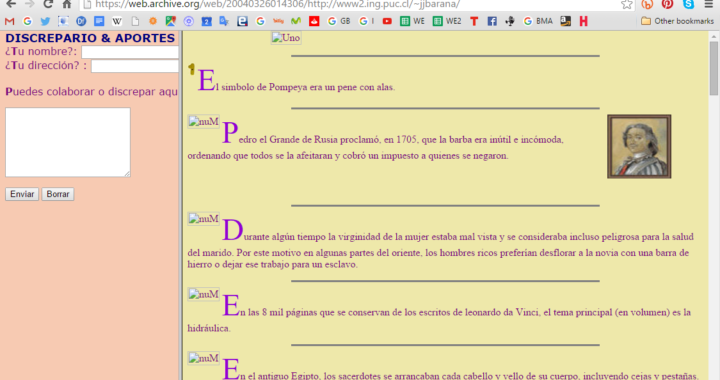
Task: Open the Facebook bookmark
Action: coord(492,21)
